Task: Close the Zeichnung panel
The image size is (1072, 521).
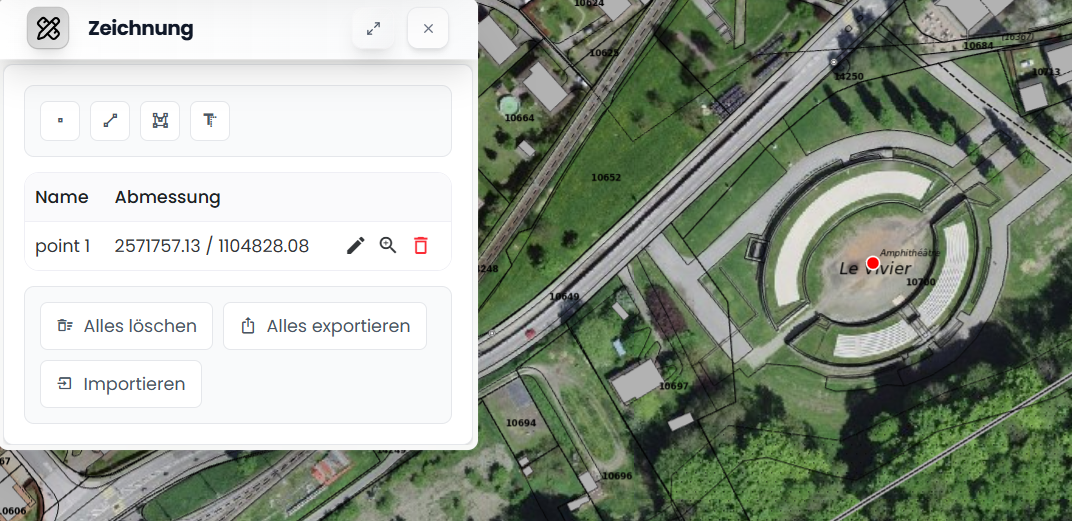Action: coord(428,28)
